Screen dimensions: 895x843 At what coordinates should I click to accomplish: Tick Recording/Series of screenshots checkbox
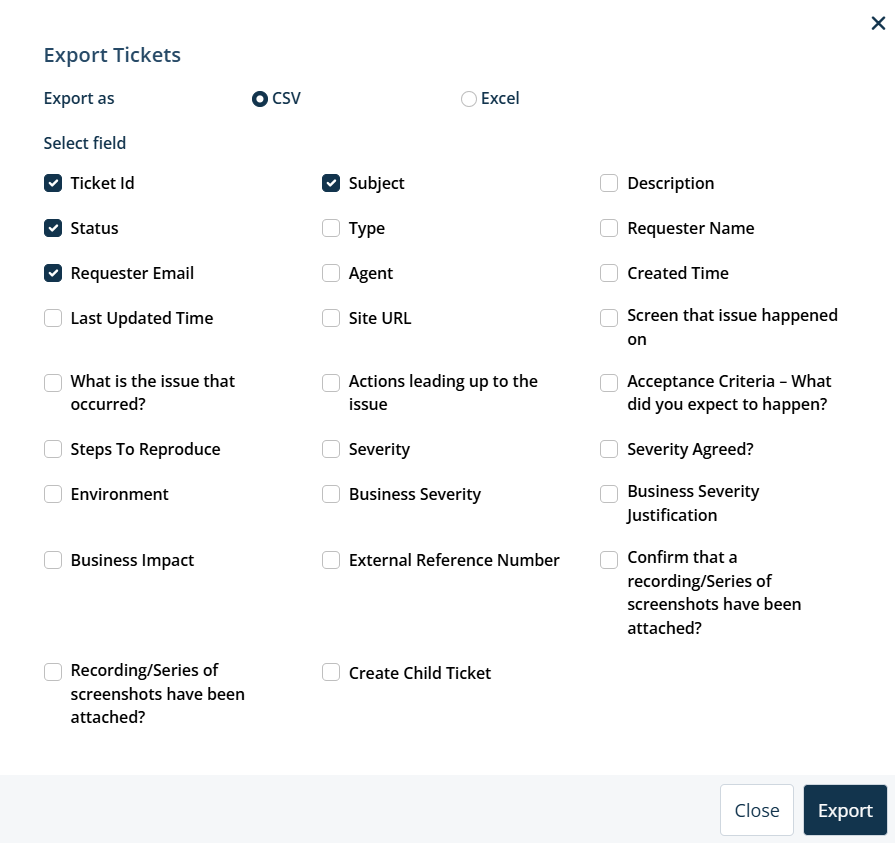[53, 672]
